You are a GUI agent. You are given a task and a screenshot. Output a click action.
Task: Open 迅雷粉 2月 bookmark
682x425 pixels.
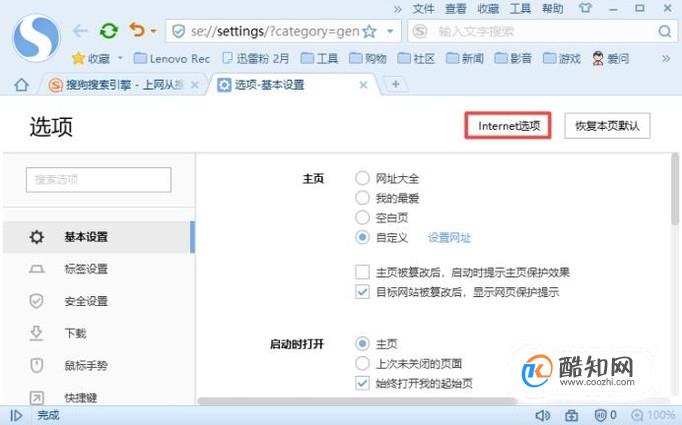tap(255, 58)
